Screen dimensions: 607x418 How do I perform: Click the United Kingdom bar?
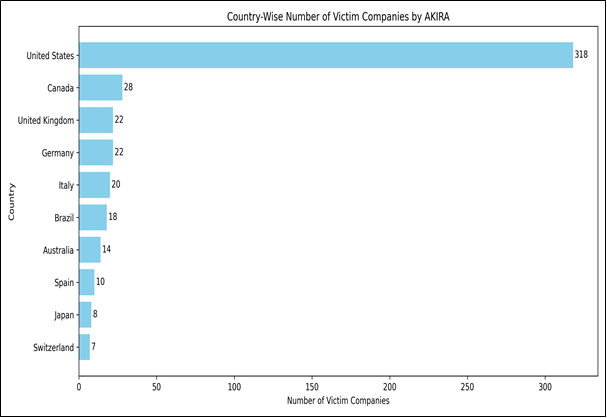(96, 120)
